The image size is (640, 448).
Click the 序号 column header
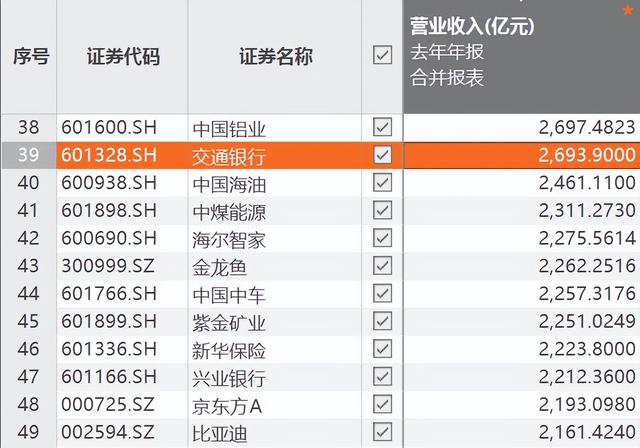click(x=31, y=56)
